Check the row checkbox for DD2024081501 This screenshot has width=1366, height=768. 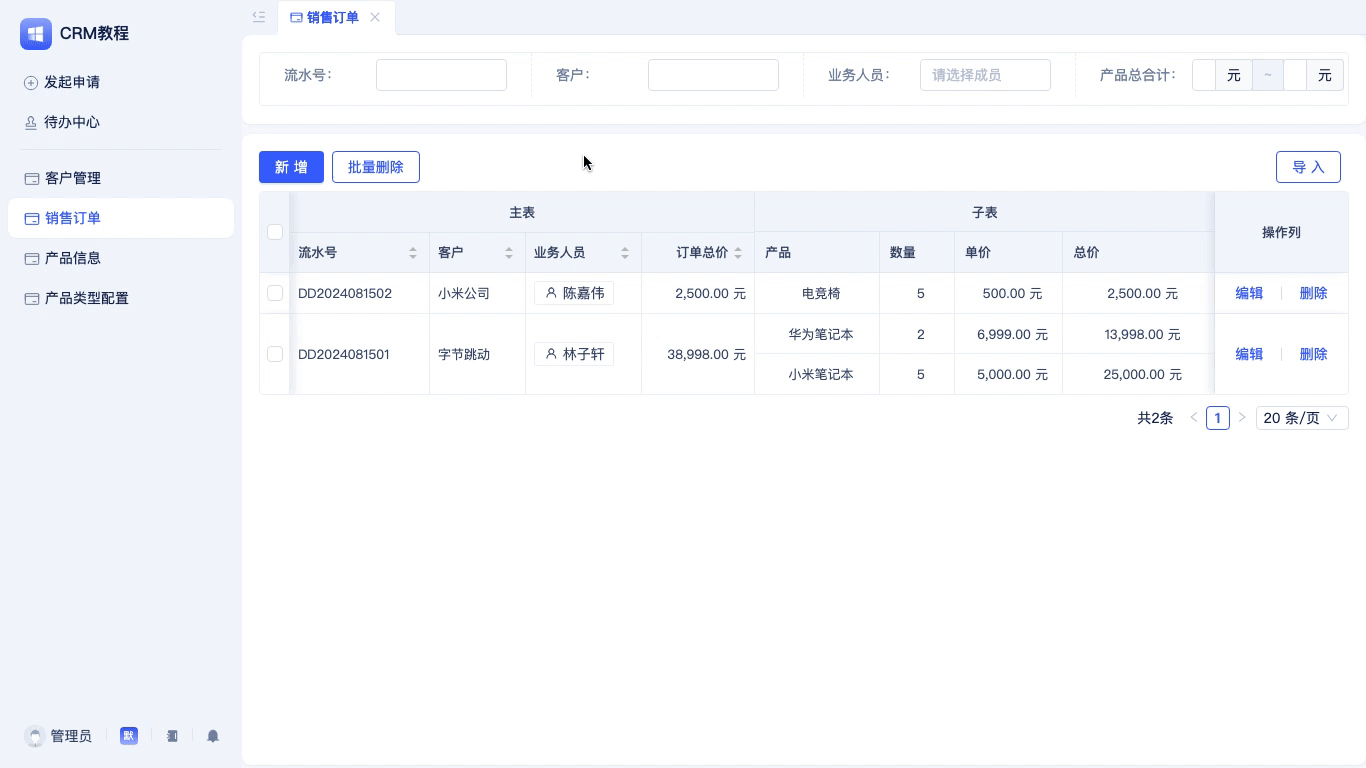pos(275,354)
